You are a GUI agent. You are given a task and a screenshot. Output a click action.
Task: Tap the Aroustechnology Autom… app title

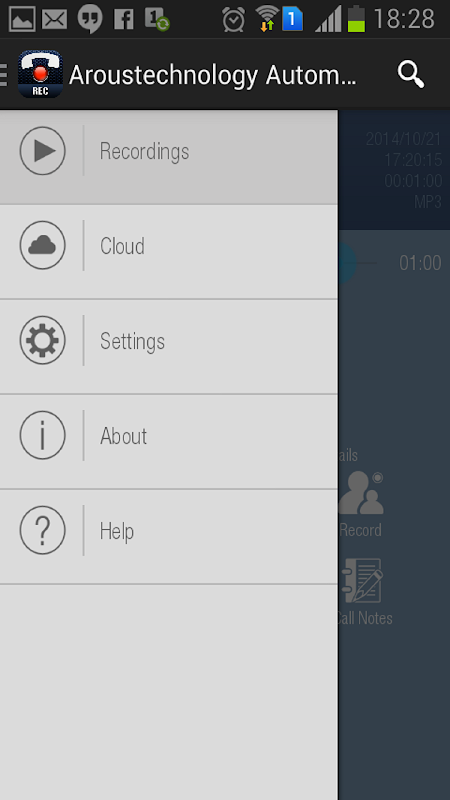[213, 76]
